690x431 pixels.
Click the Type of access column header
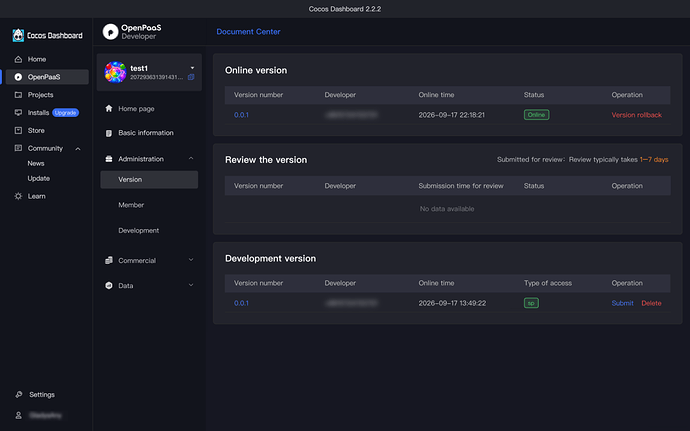click(548, 283)
